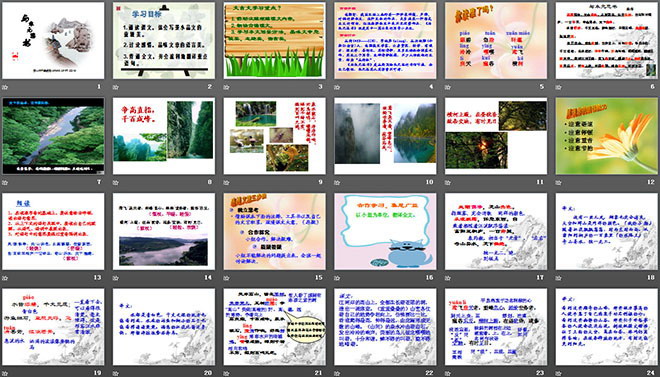The height and width of the screenshot is (377, 660).
Task: Click the animation star icon under slide 15
Action: tap(226, 278)
